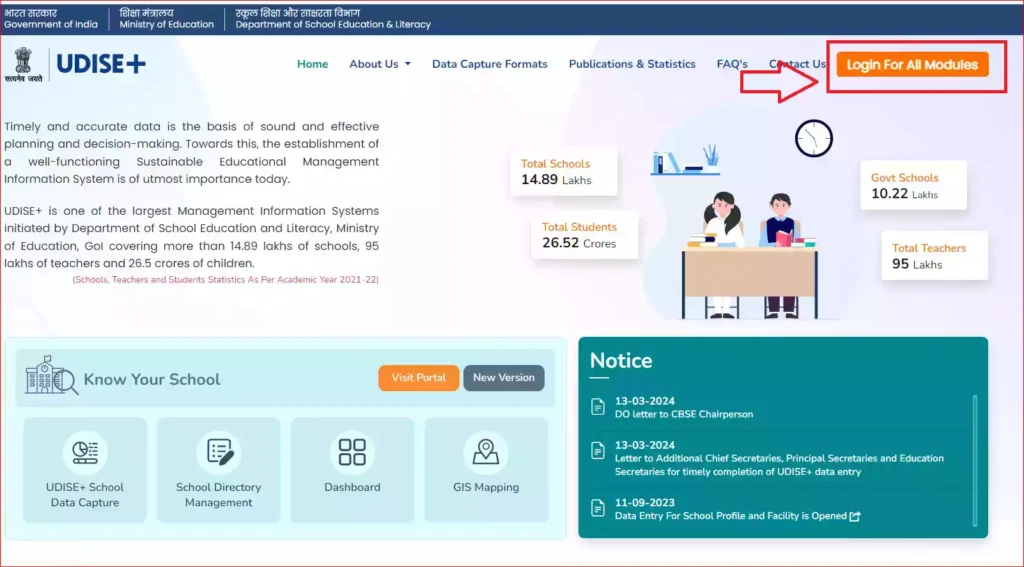Open Data Entry For School Profile notice
Viewport: 1024px width, 567px height.
pyautogui.click(x=731, y=516)
